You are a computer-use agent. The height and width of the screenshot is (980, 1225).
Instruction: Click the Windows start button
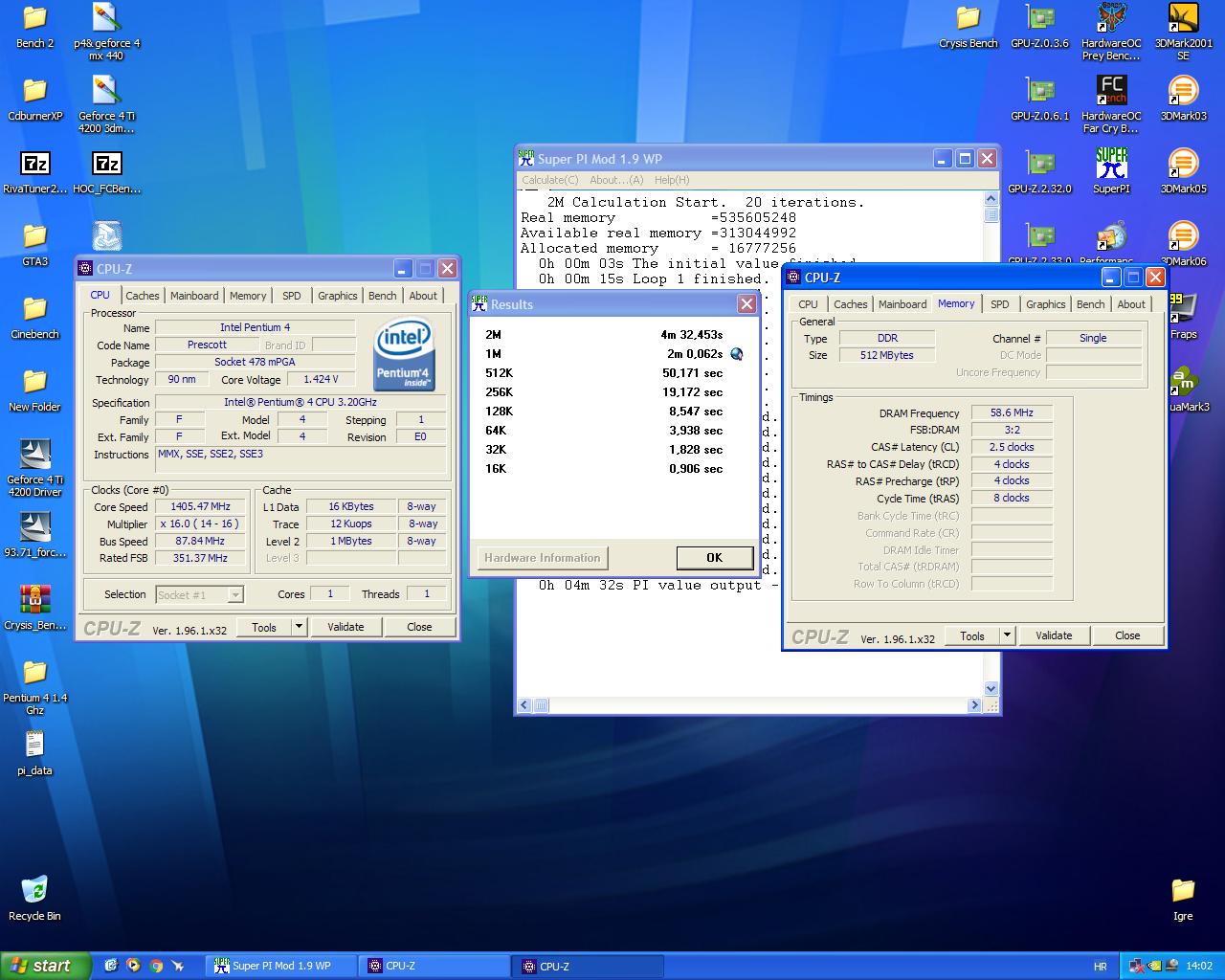pos(45,966)
